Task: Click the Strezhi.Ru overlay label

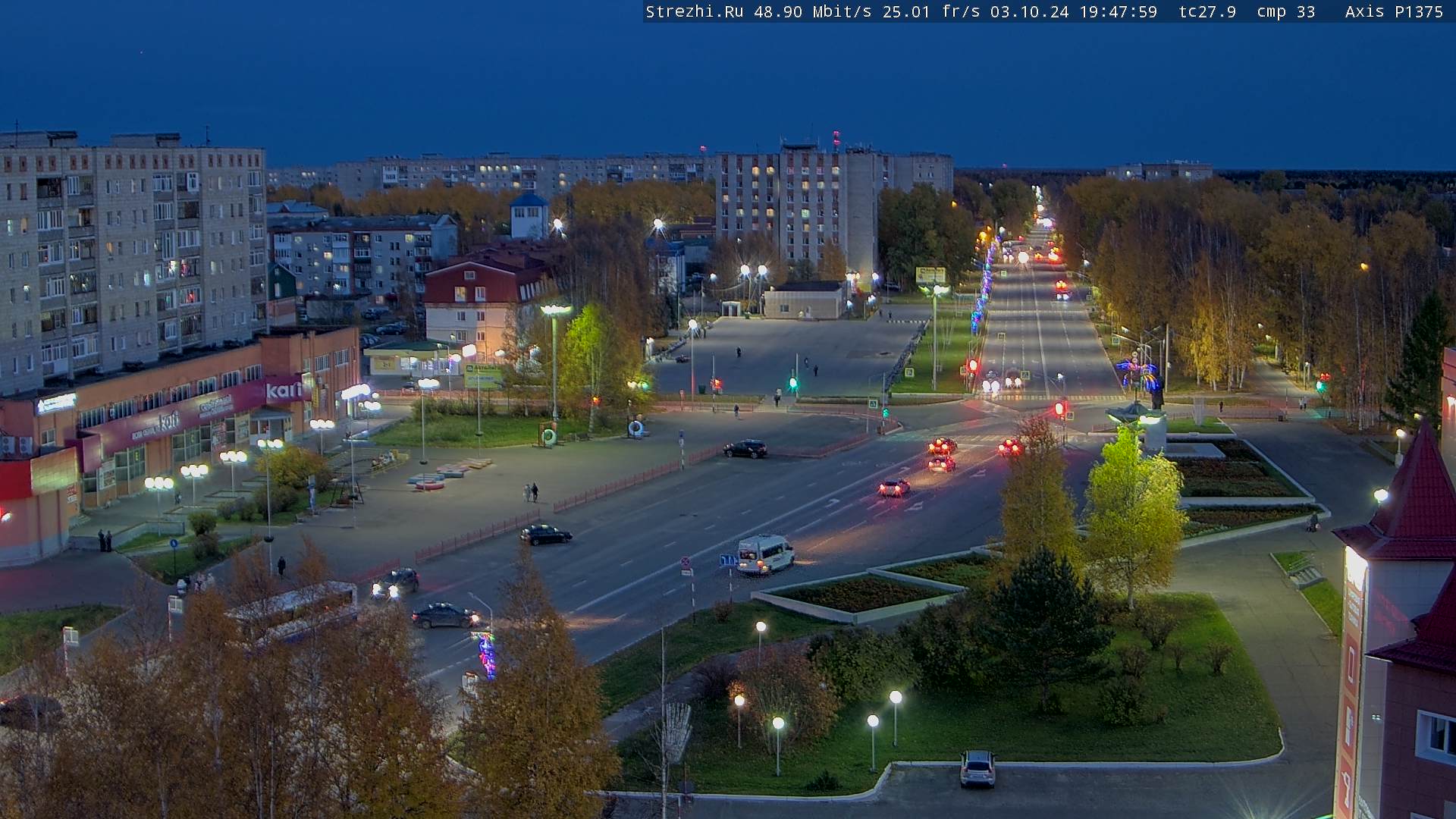Action: 694,12
